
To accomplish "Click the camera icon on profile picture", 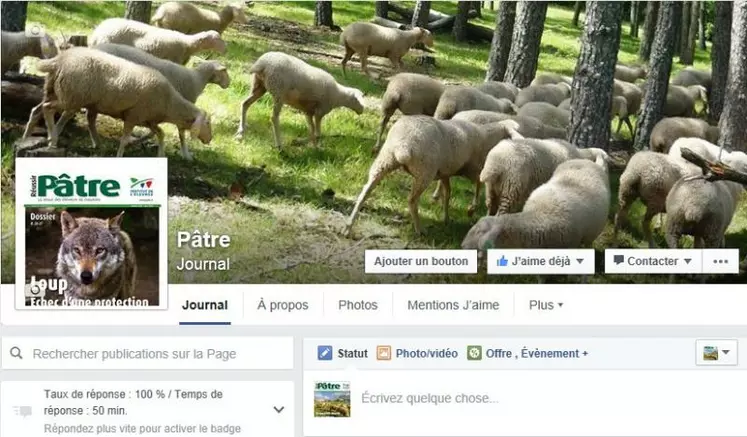I will coord(35,289).
